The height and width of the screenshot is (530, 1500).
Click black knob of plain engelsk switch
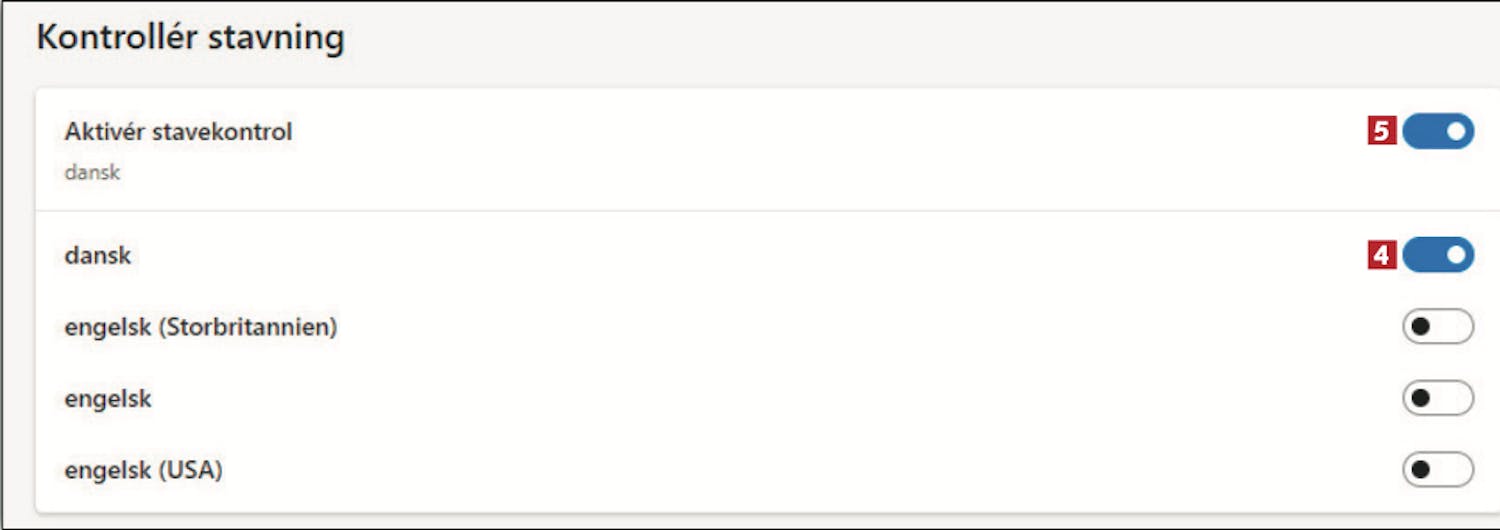[1420, 399]
